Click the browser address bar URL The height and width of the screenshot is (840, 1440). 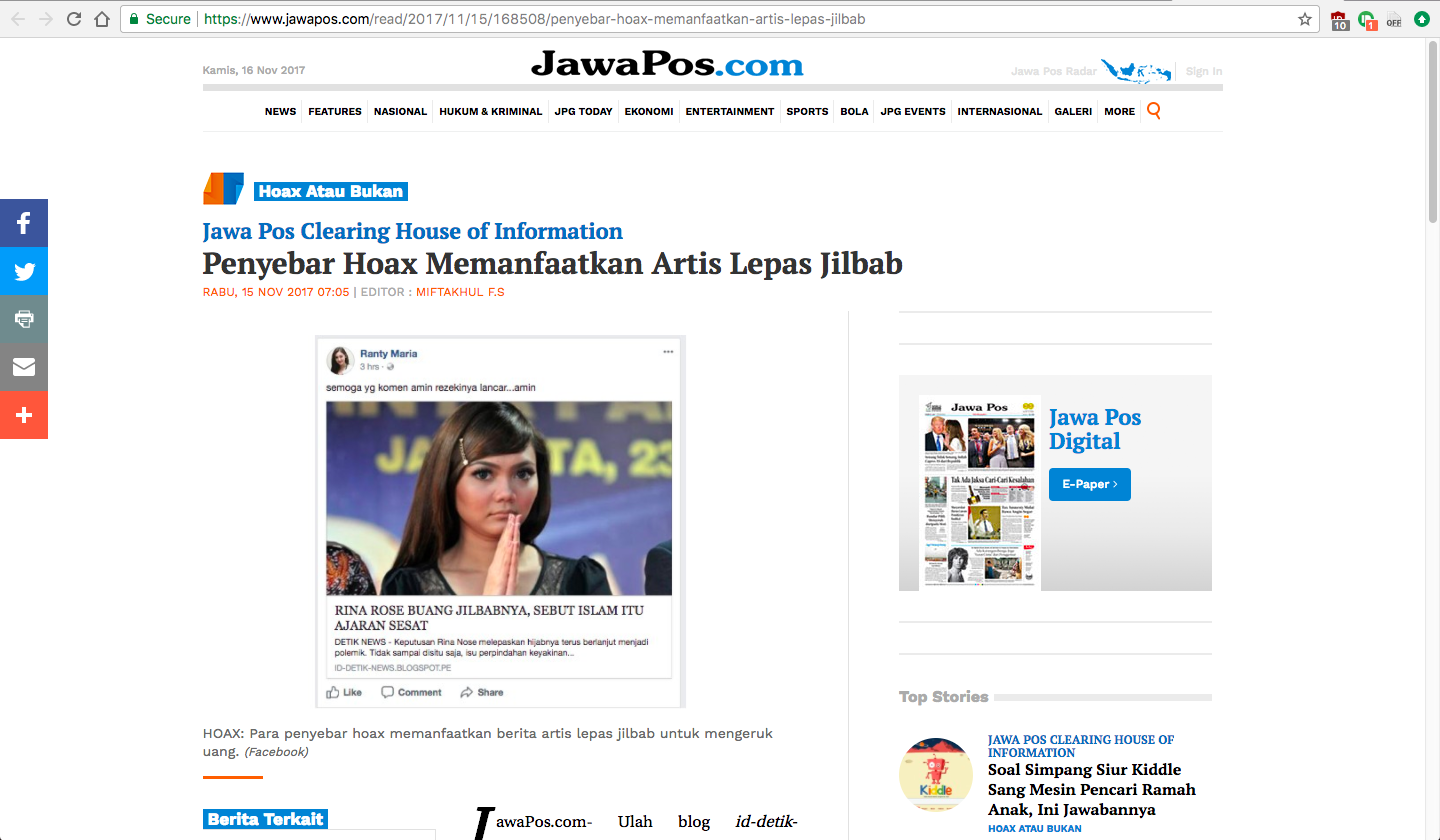pyautogui.click(x=535, y=19)
